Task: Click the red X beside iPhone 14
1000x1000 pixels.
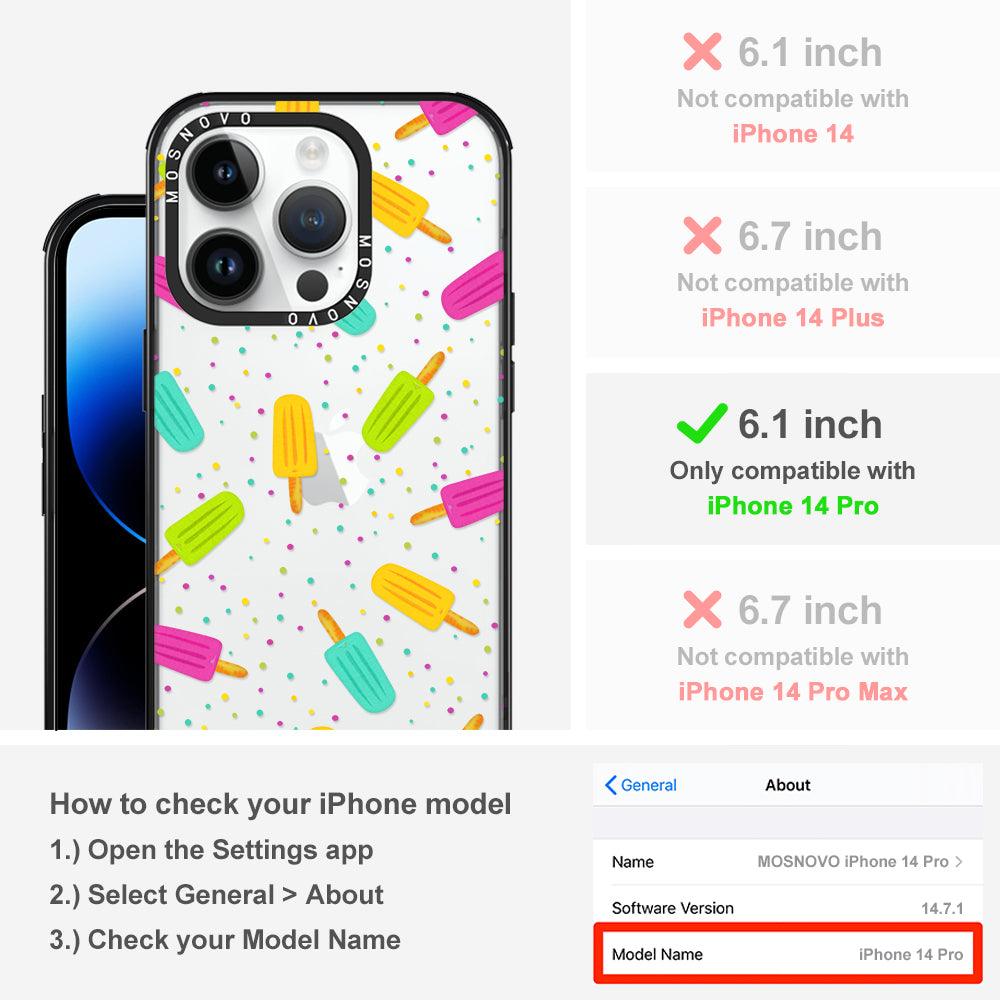Action: point(702,52)
